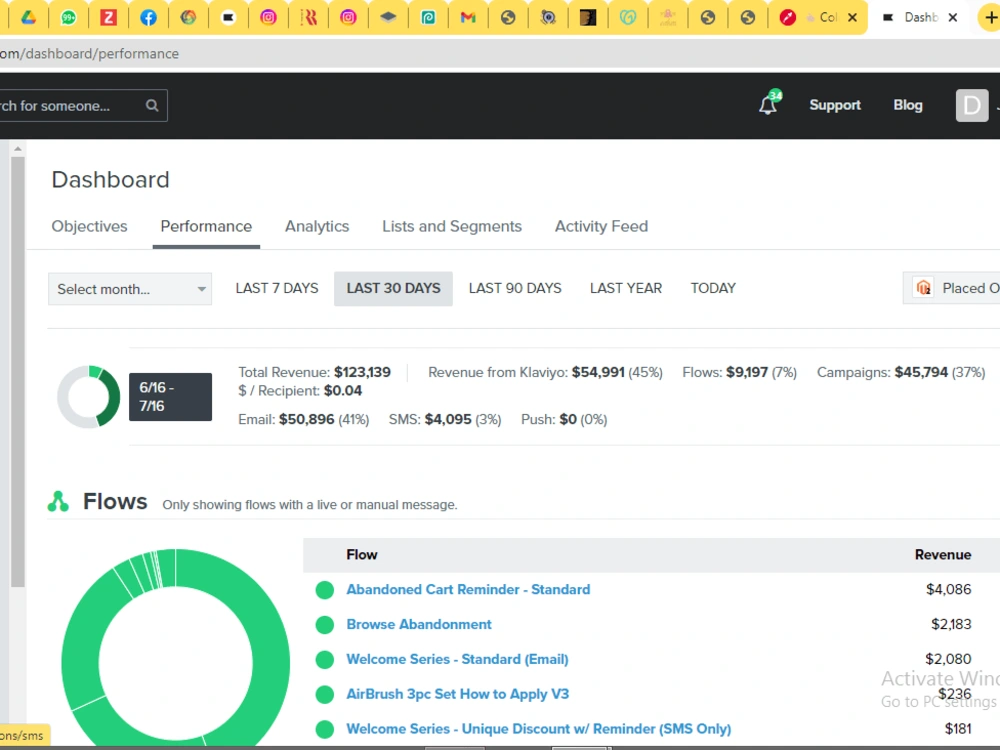Click the green dot beside Welcome Series Email
This screenshot has height=750, width=1000.
[x=325, y=659]
